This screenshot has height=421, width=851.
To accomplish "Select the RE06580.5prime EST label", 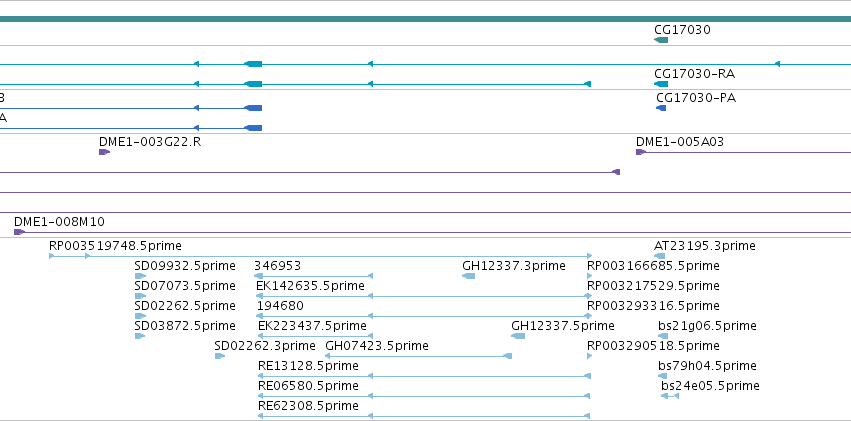I will click(308, 386).
